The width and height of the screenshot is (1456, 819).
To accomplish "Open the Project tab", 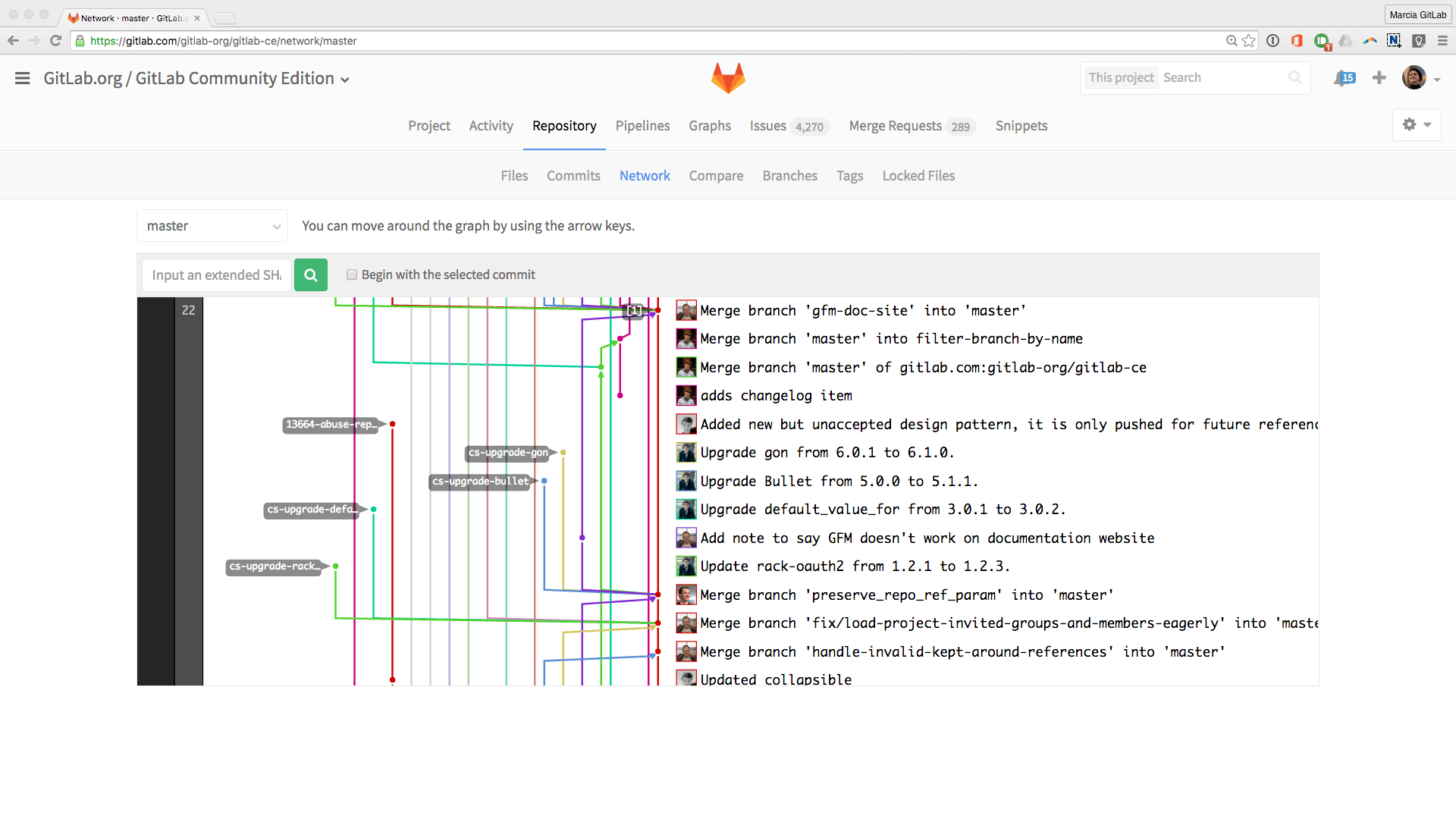I will pyautogui.click(x=429, y=126).
